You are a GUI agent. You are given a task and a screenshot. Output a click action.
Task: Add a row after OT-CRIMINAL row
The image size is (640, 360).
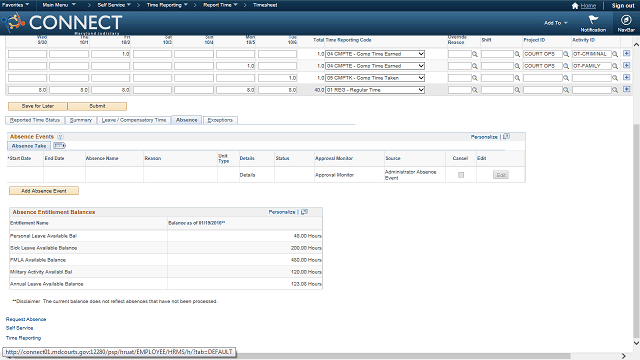tap(627, 53)
